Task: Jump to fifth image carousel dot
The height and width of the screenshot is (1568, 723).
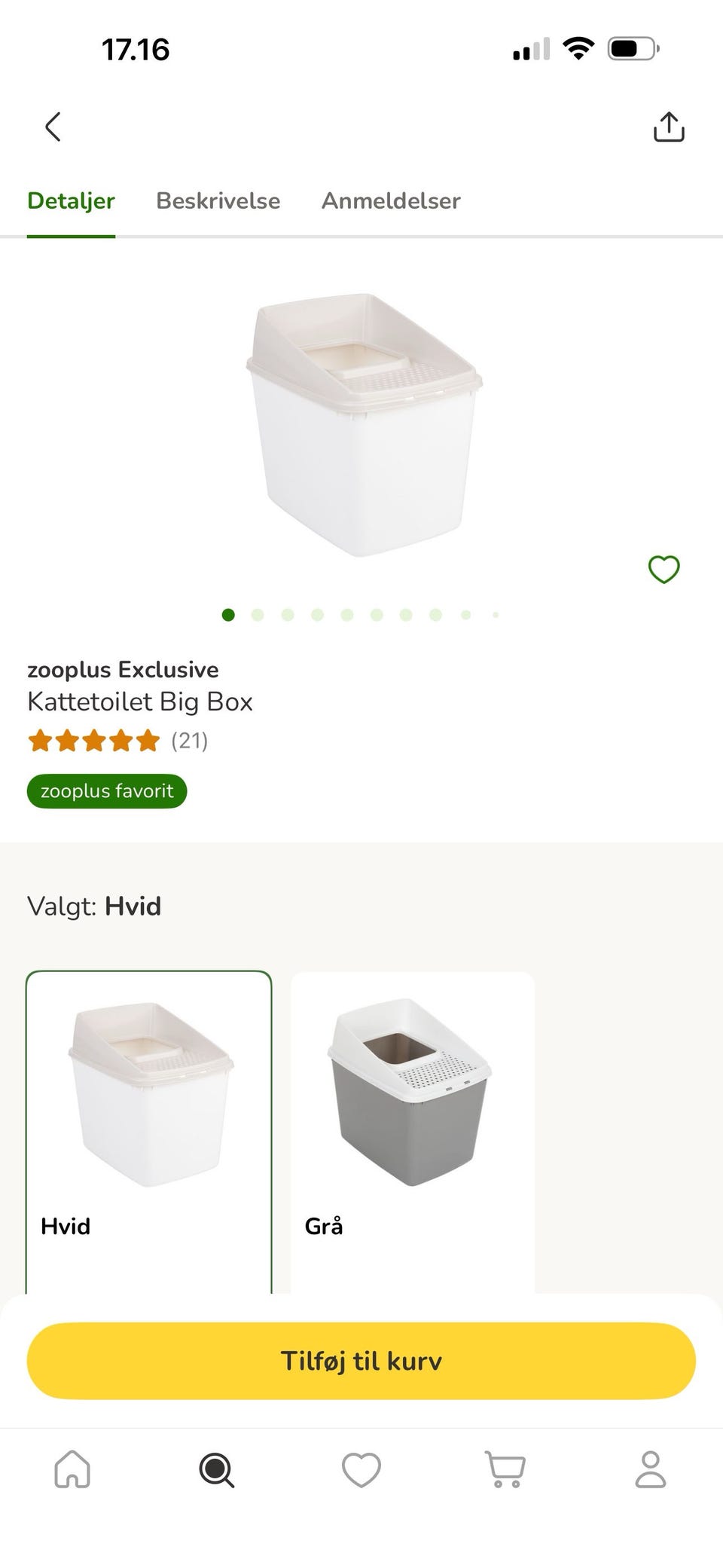Action: point(347,615)
